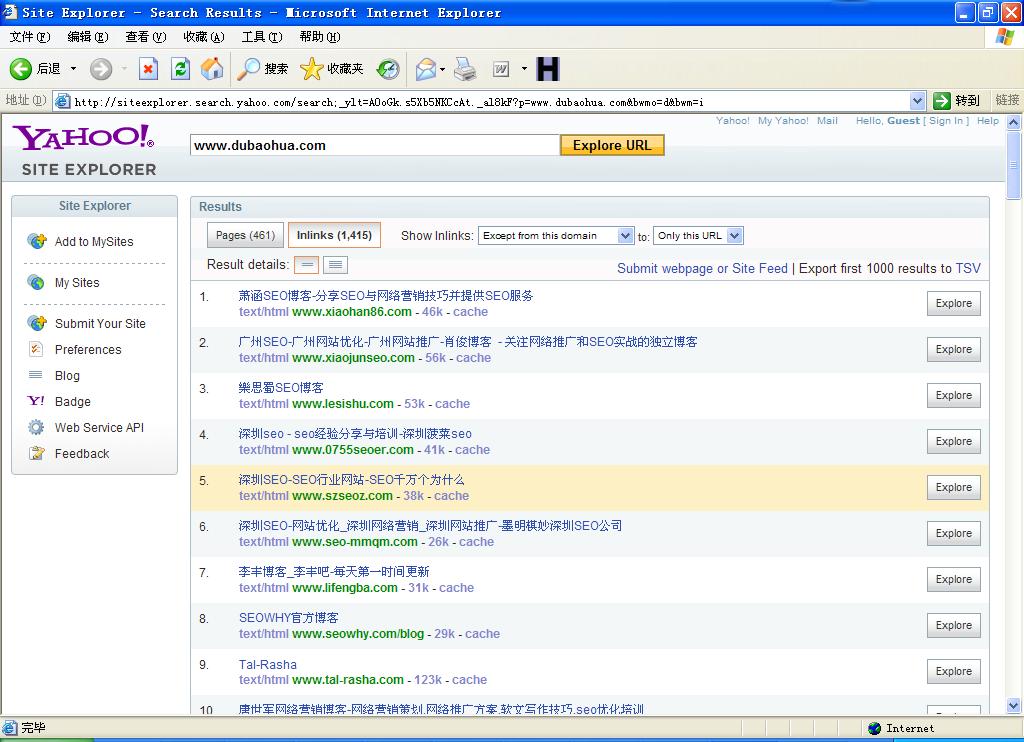This screenshot has height=742, width=1024.
Task: Click the My Sites globe icon
Action: tap(36, 282)
